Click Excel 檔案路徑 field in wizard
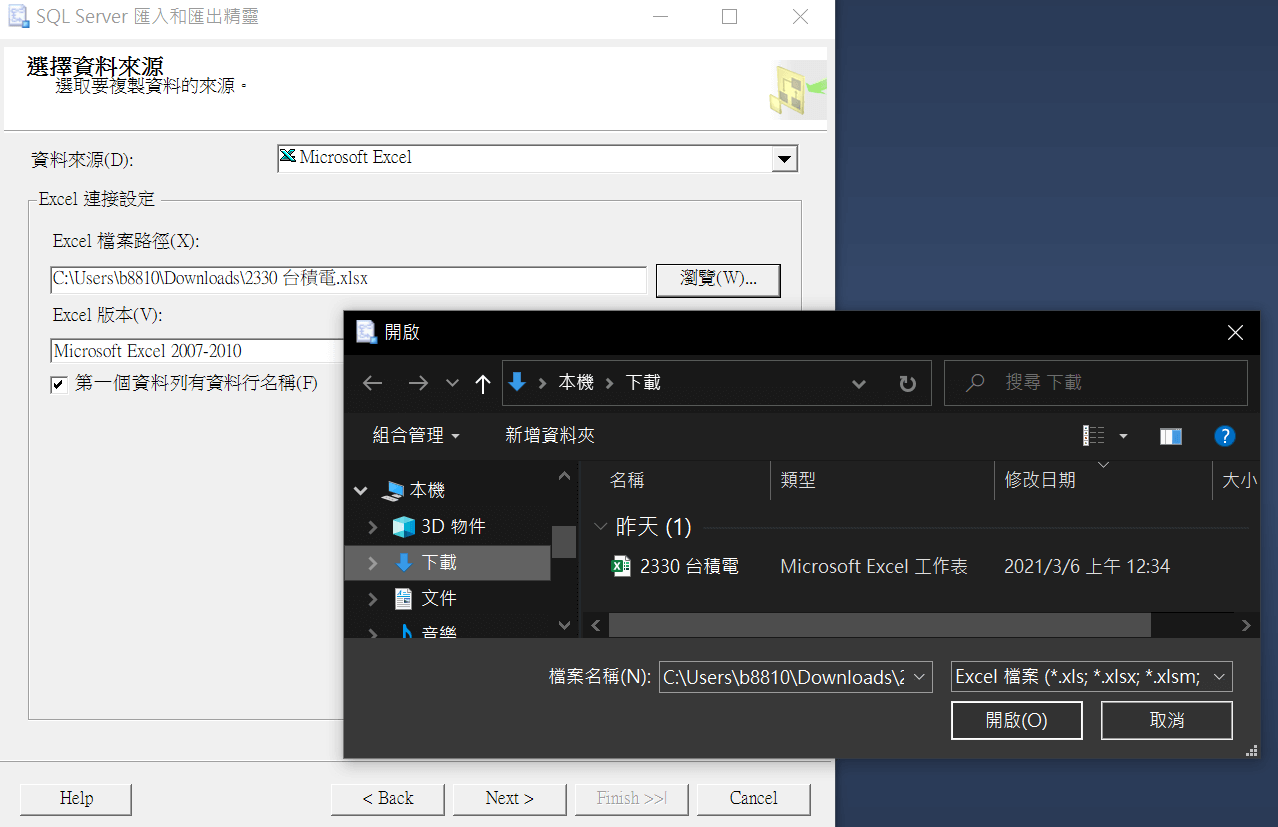Image resolution: width=1278 pixels, height=827 pixels. (x=348, y=279)
